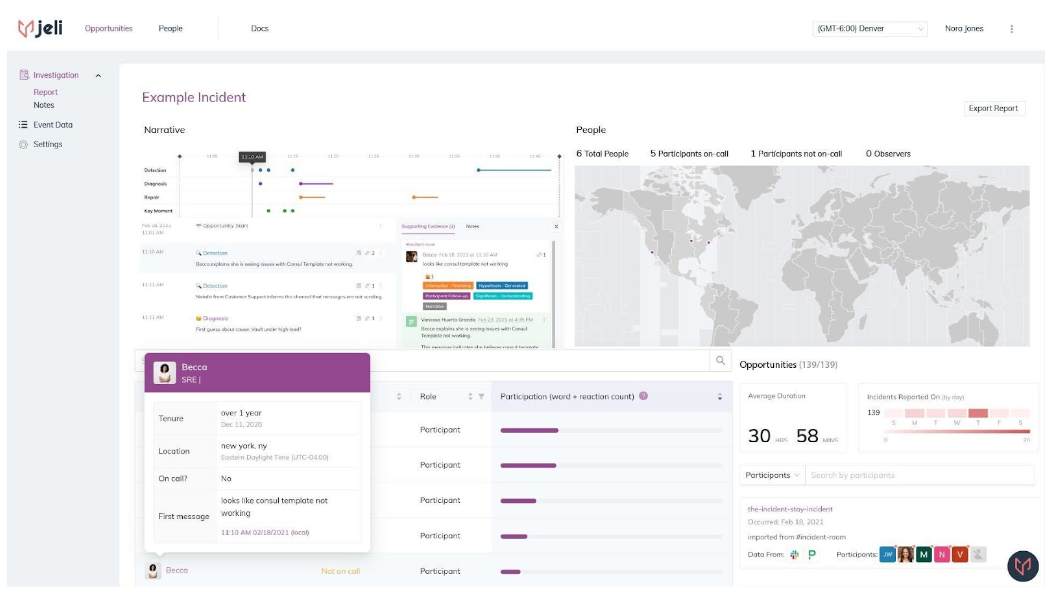Click the Settings gear icon
Viewport: 1060px width, 592px height.
[24, 145]
